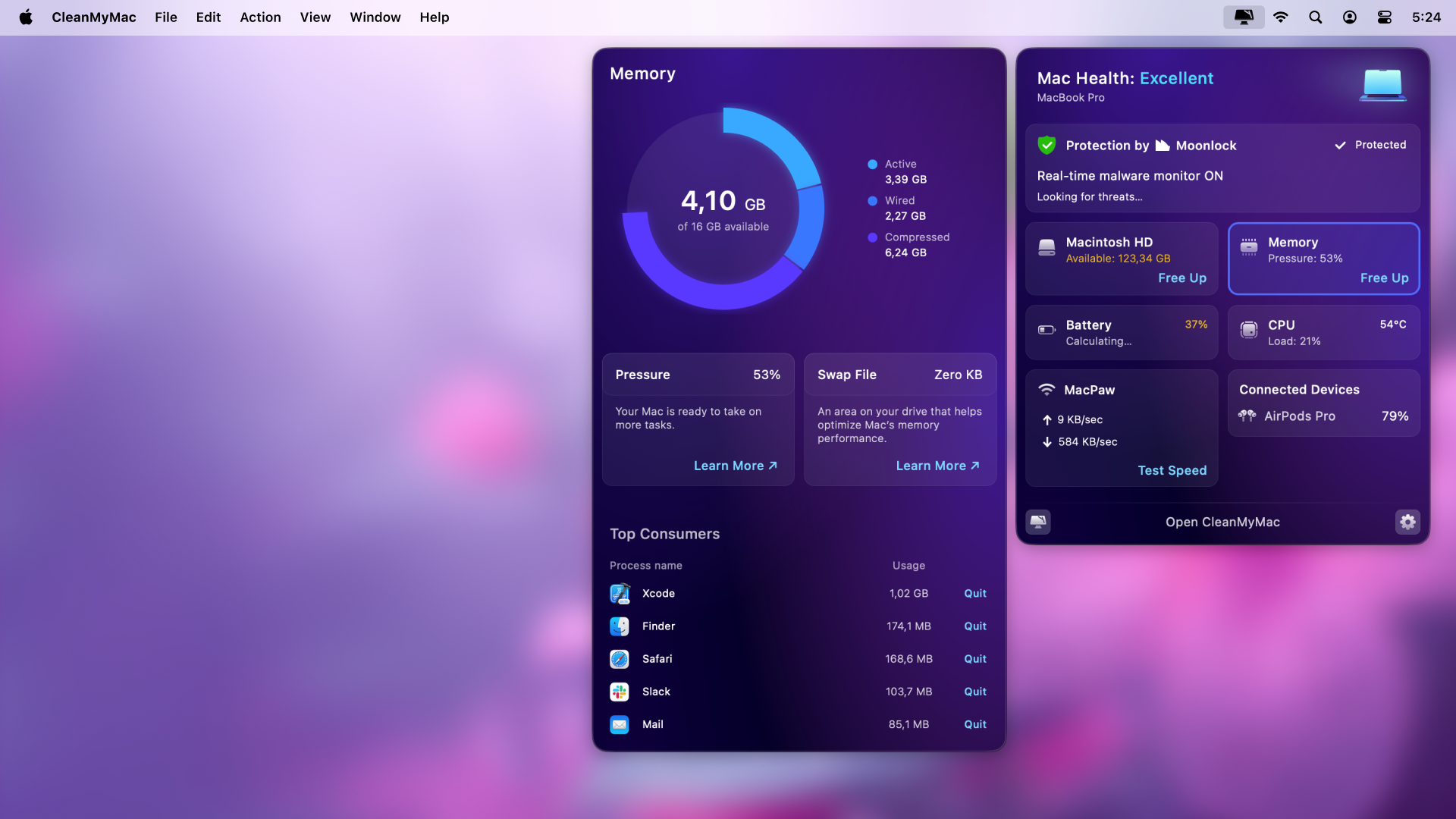Click the Slack app icon
The height and width of the screenshot is (819, 1456).
[x=620, y=692]
